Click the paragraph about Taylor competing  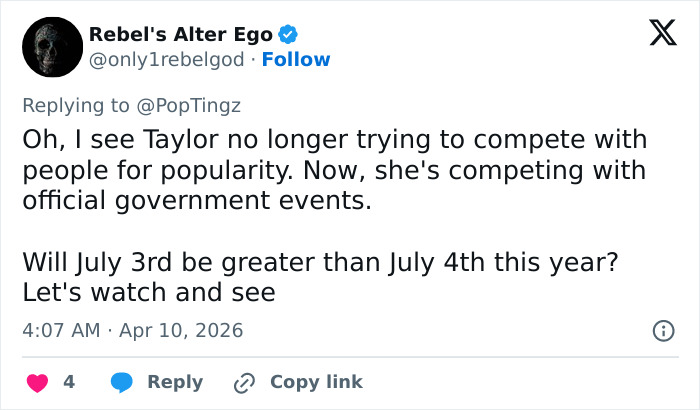point(334,170)
